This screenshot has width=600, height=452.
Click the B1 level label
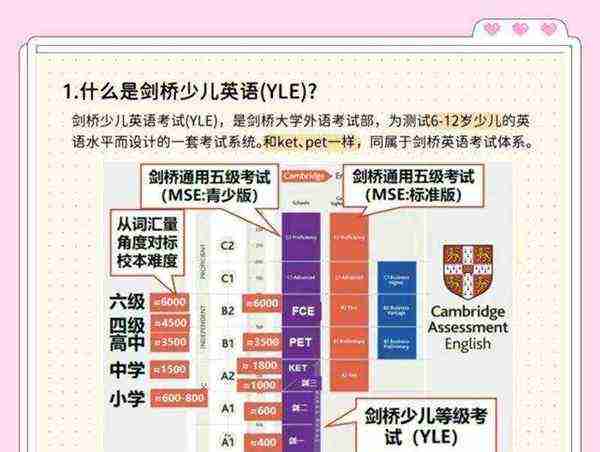pyautogui.click(x=227, y=343)
